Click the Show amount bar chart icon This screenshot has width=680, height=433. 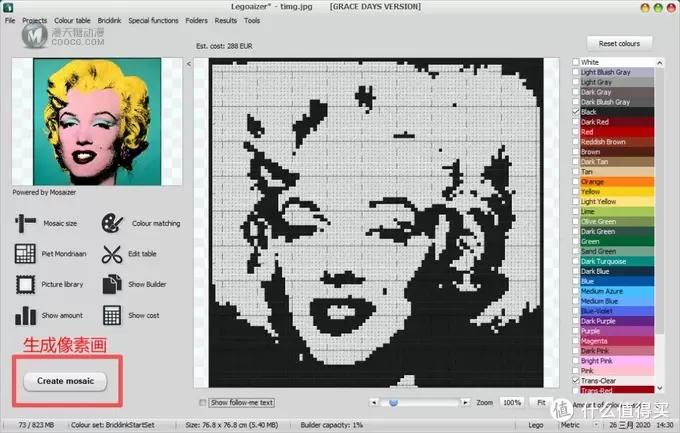click(x=25, y=315)
